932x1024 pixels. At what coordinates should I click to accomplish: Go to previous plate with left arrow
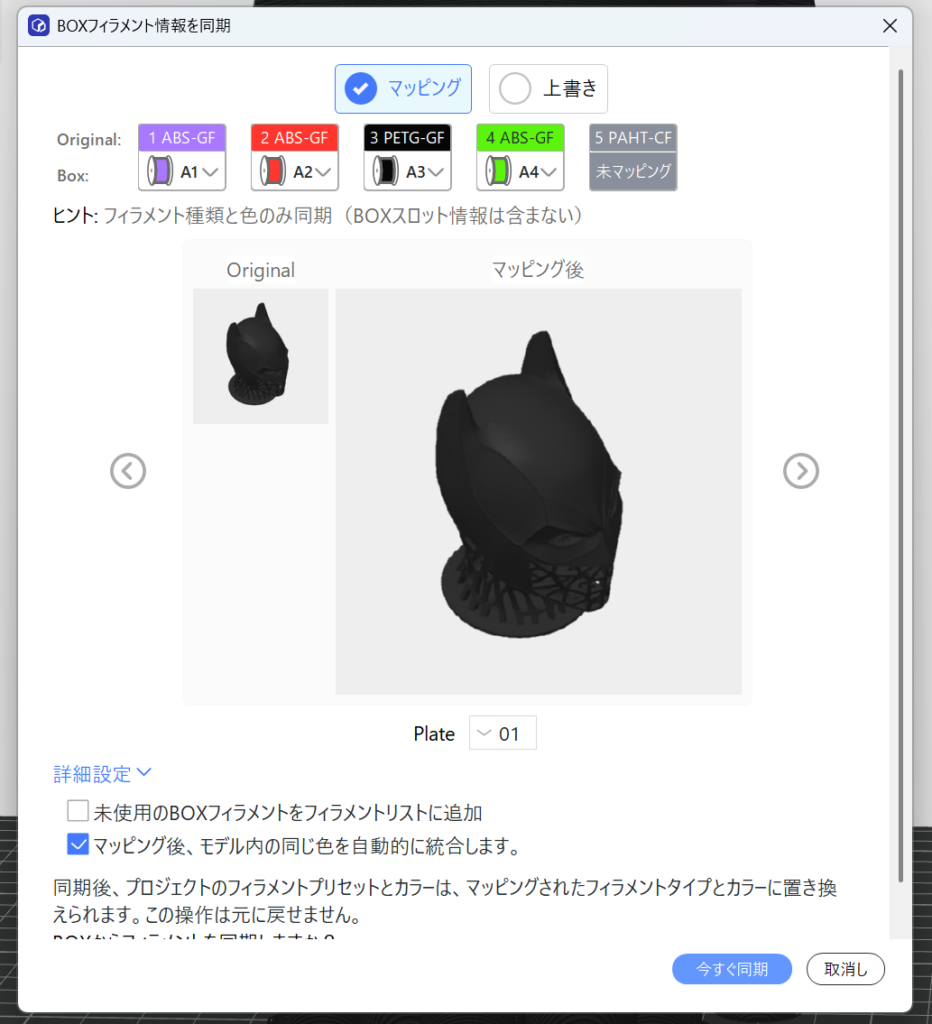point(128,470)
